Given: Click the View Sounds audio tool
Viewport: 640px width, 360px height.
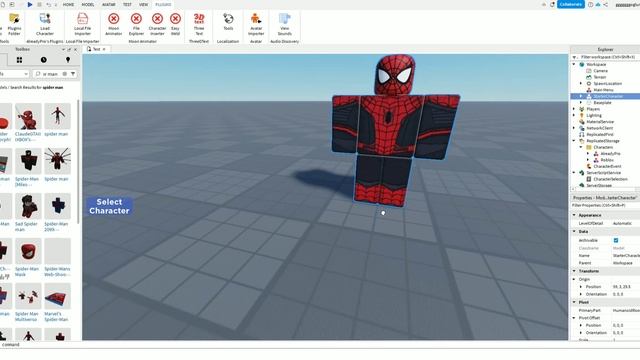Looking at the screenshot, I should (284, 24).
